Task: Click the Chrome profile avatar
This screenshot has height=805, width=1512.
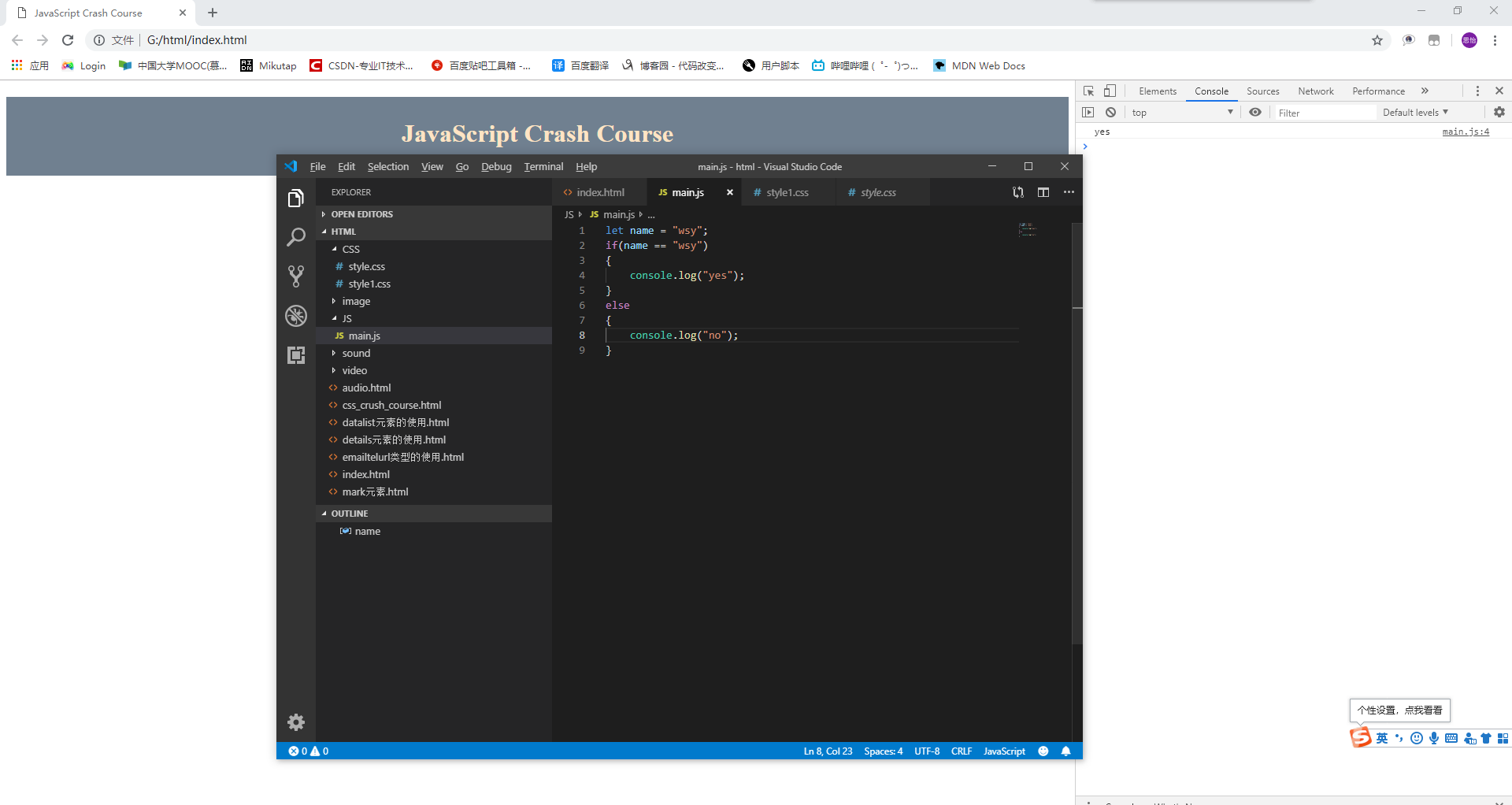Action: pyautogui.click(x=1469, y=40)
